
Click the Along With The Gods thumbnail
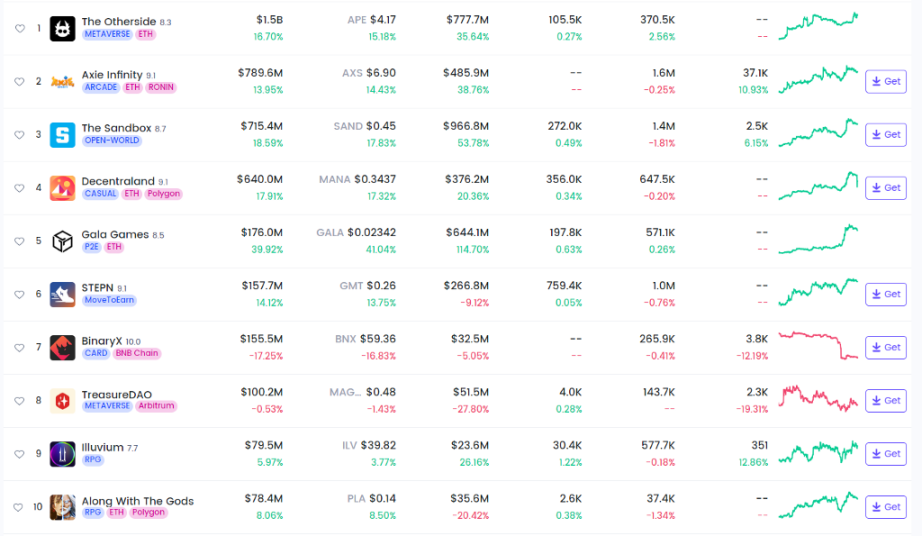(63, 507)
